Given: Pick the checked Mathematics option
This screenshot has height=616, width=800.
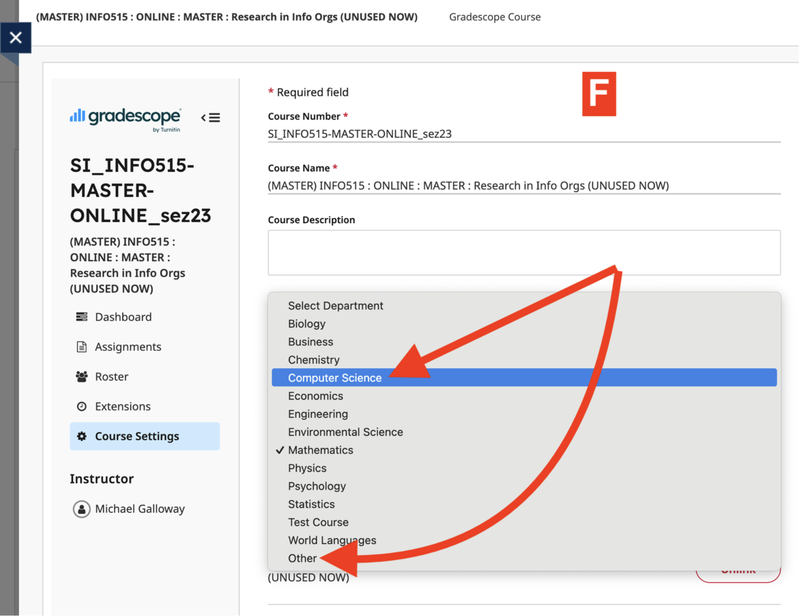Looking at the screenshot, I should pos(320,450).
